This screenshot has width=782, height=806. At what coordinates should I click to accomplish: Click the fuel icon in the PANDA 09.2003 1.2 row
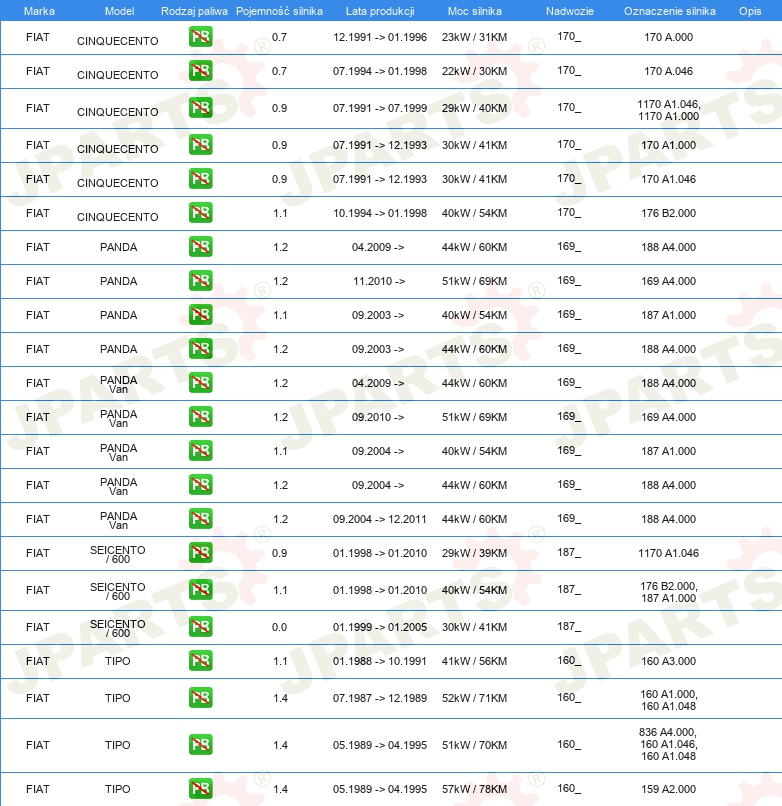(x=201, y=349)
